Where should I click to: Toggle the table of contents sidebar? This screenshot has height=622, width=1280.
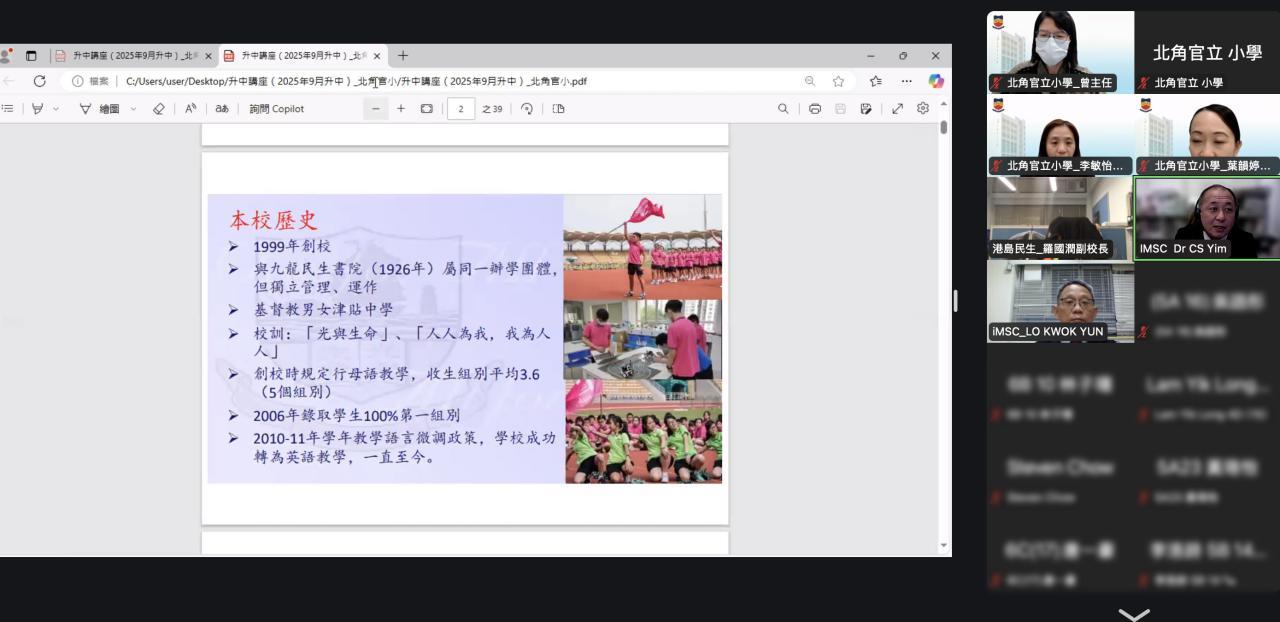click(8, 109)
